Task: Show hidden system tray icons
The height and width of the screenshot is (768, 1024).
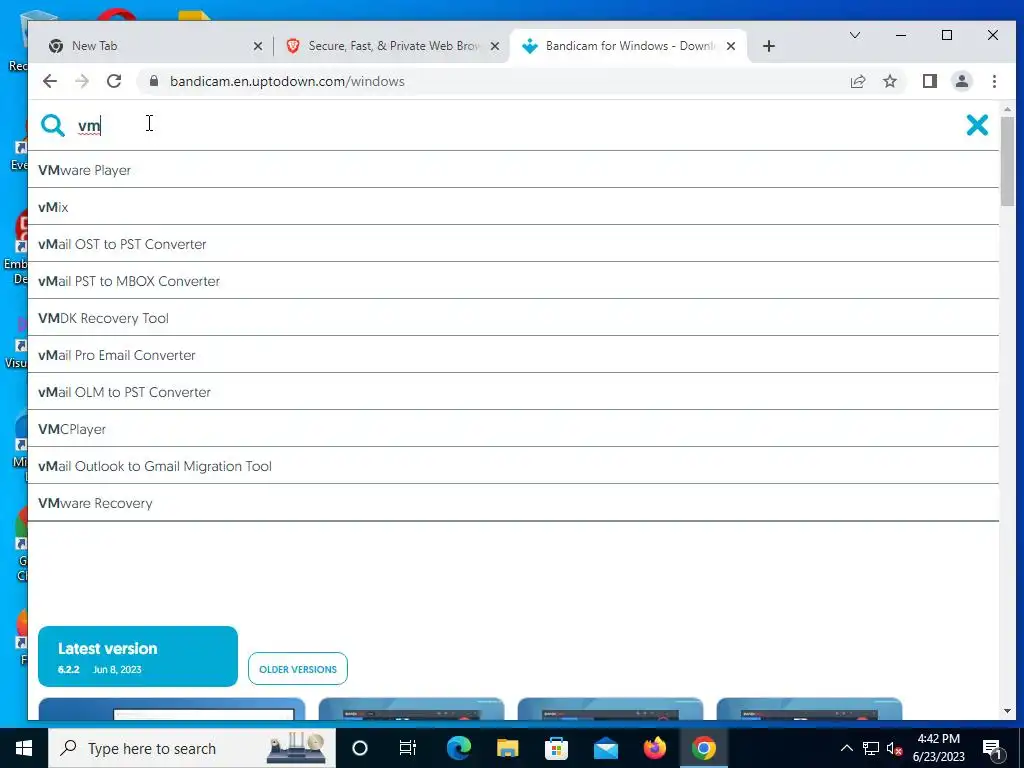Action: click(x=846, y=748)
